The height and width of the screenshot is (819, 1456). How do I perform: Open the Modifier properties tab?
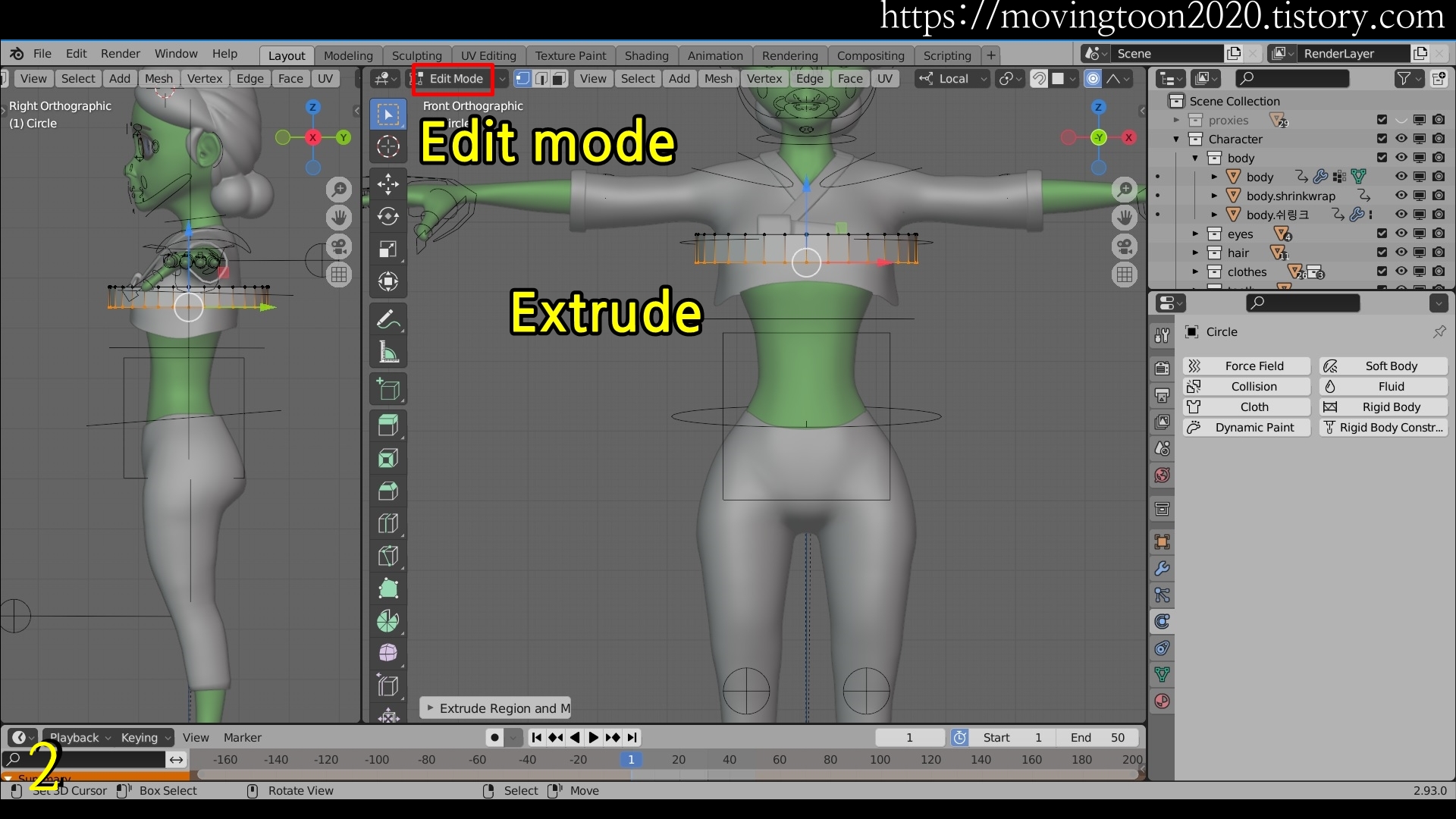1162,569
